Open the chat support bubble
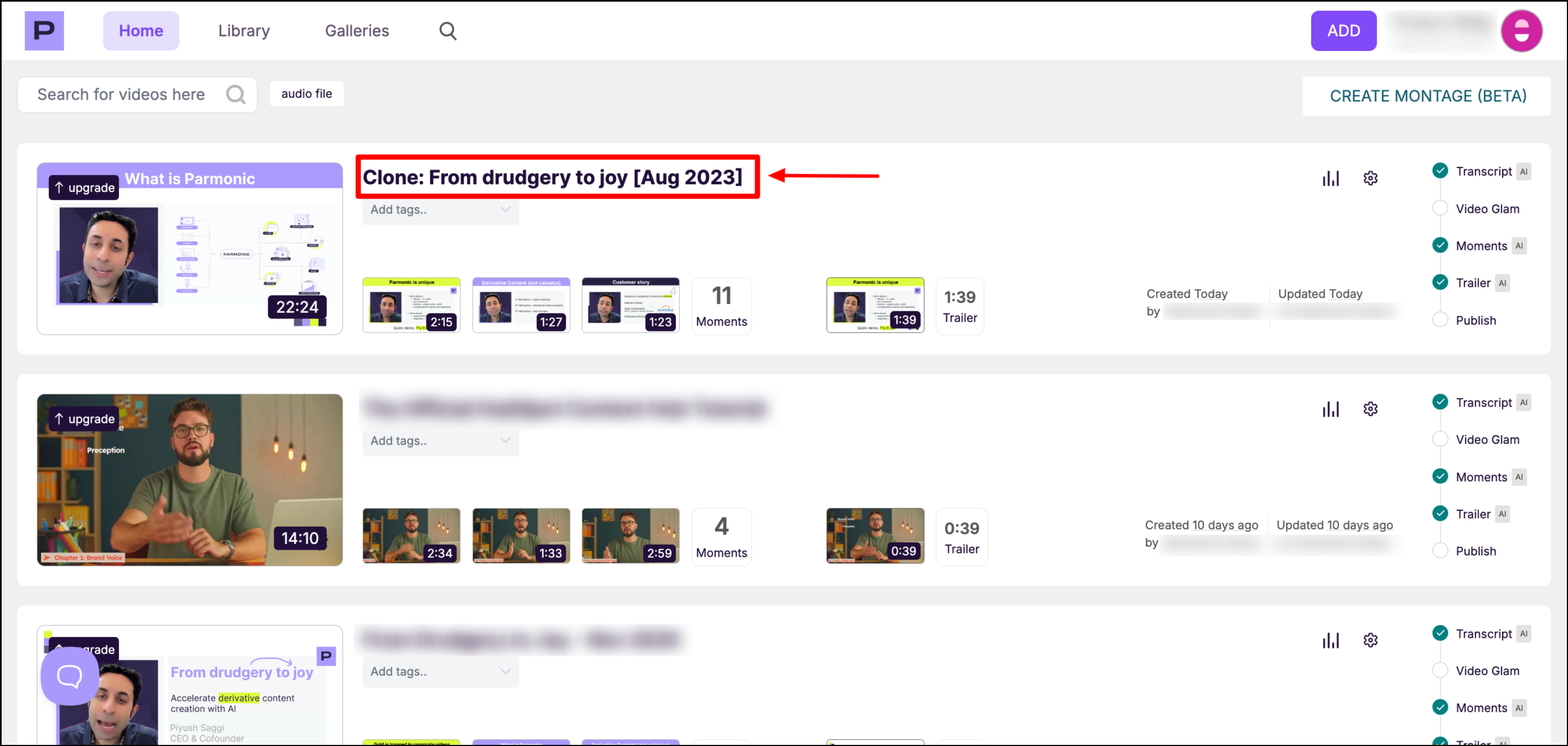Screen dimensions: 1568x746 point(70,675)
